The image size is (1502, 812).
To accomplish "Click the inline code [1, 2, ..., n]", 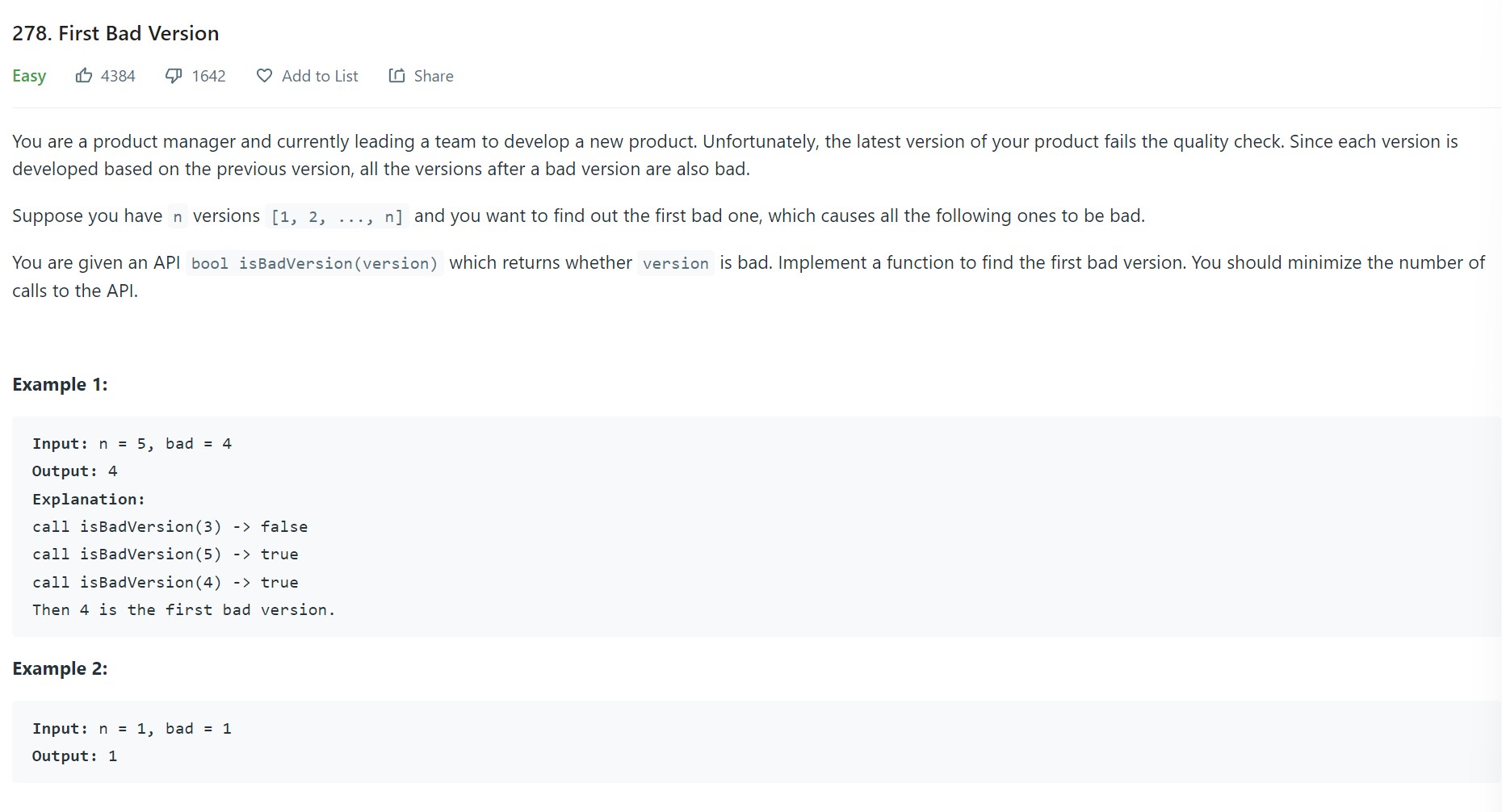I will [337, 217].
